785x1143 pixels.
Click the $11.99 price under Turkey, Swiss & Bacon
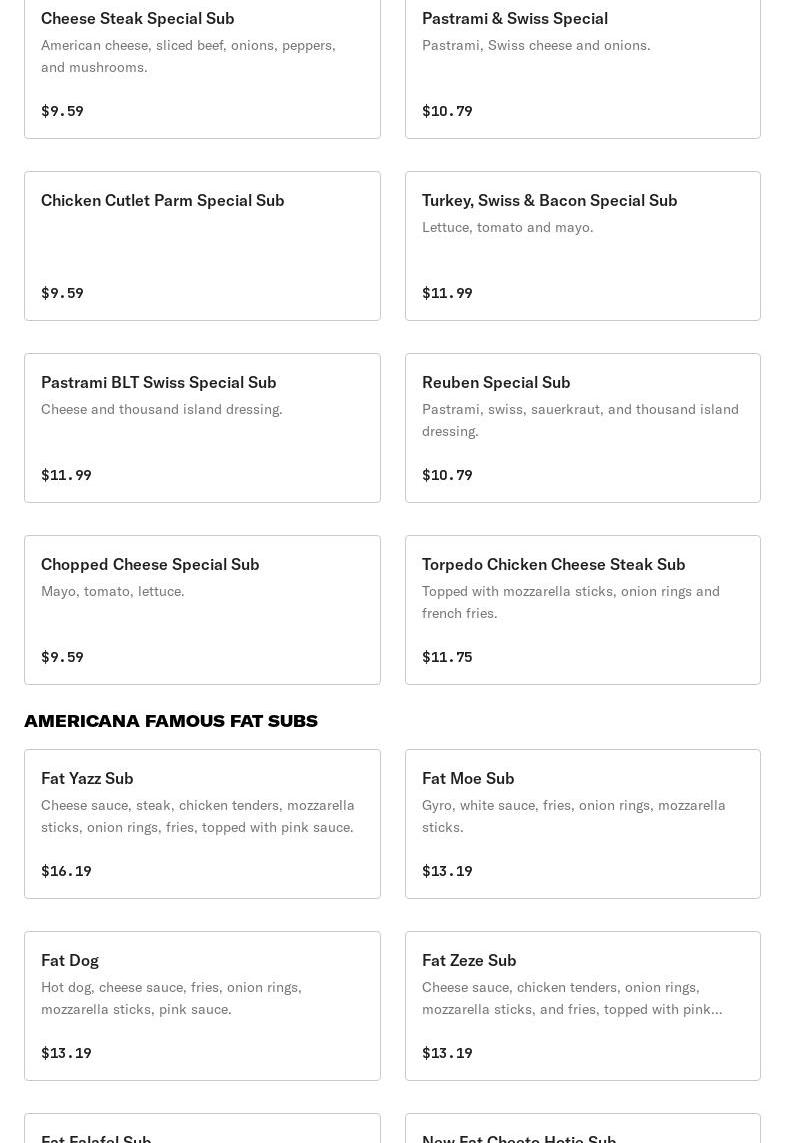click(447, 293)
